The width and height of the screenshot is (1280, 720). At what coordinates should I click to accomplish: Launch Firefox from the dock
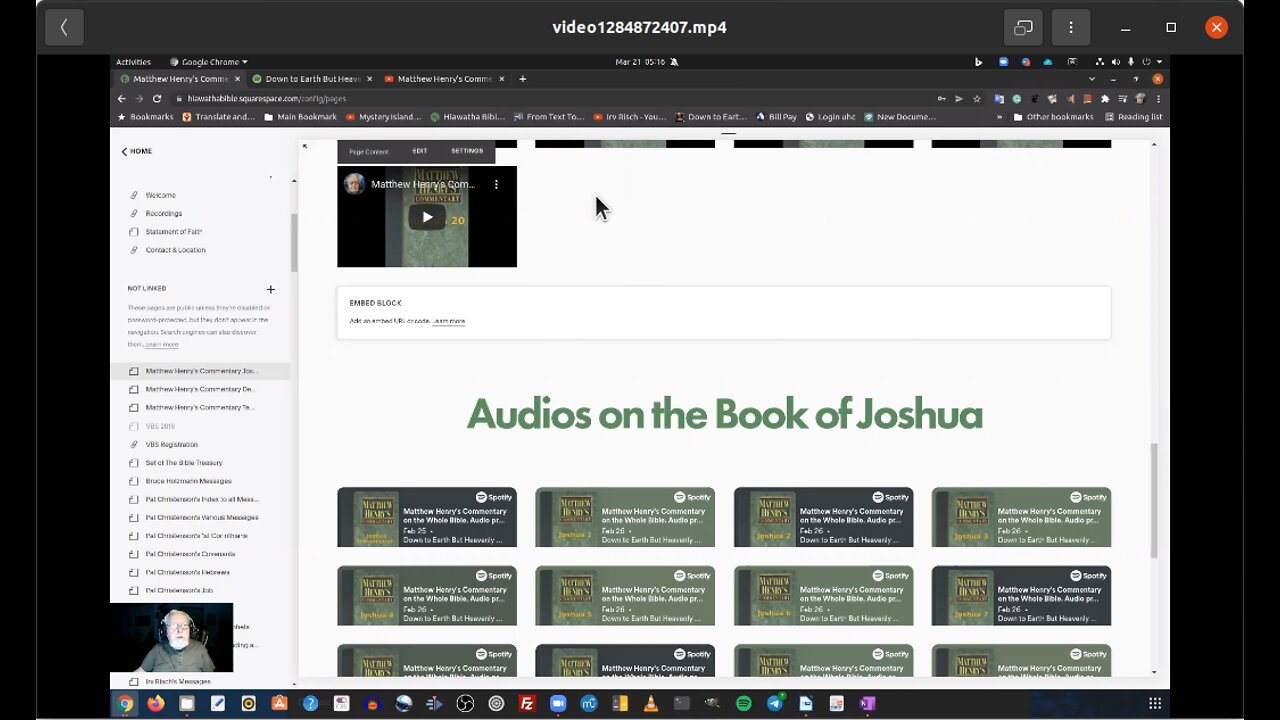(x=155, y=704)
